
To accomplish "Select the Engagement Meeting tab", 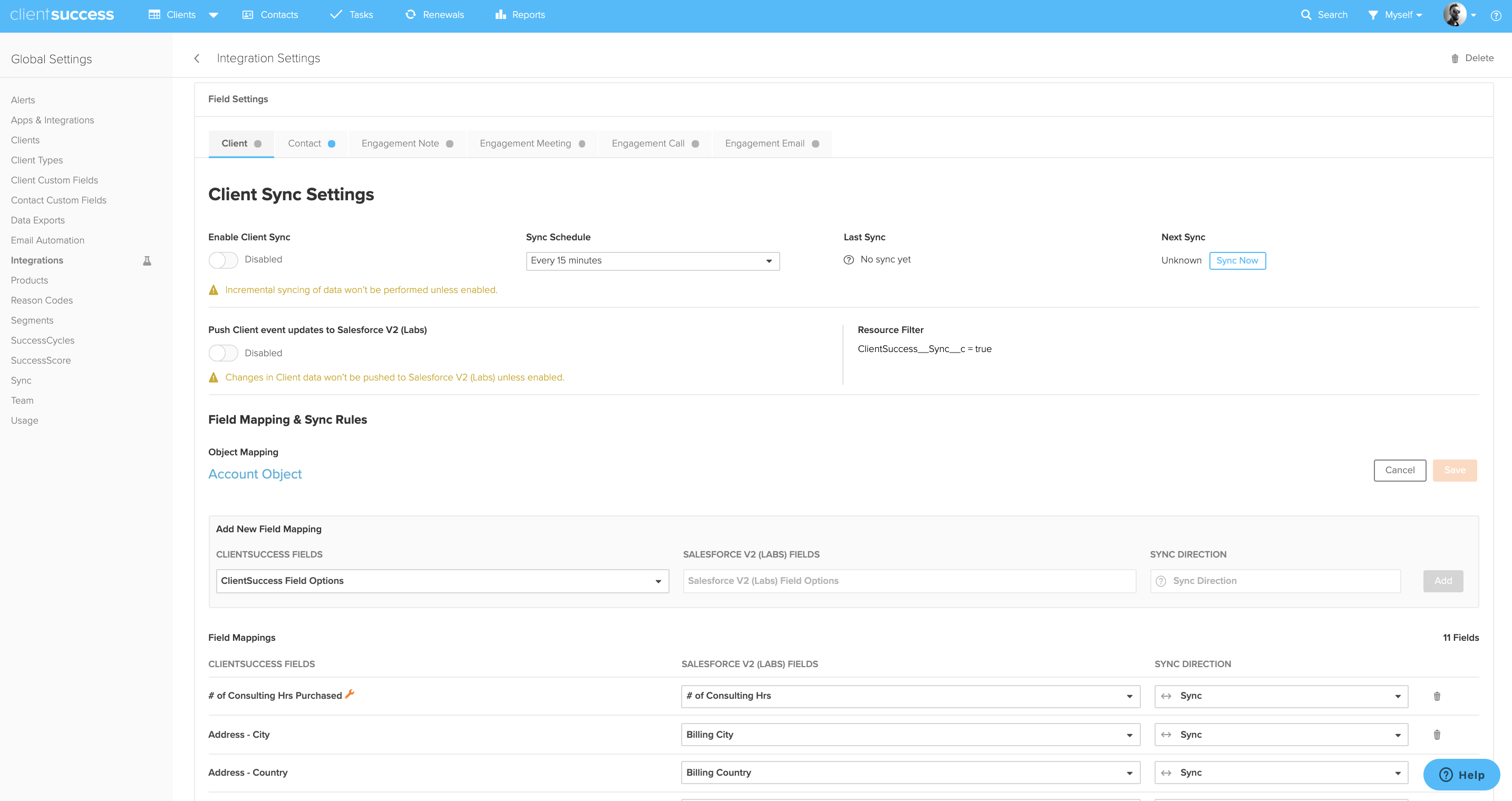I will (525, 143).
